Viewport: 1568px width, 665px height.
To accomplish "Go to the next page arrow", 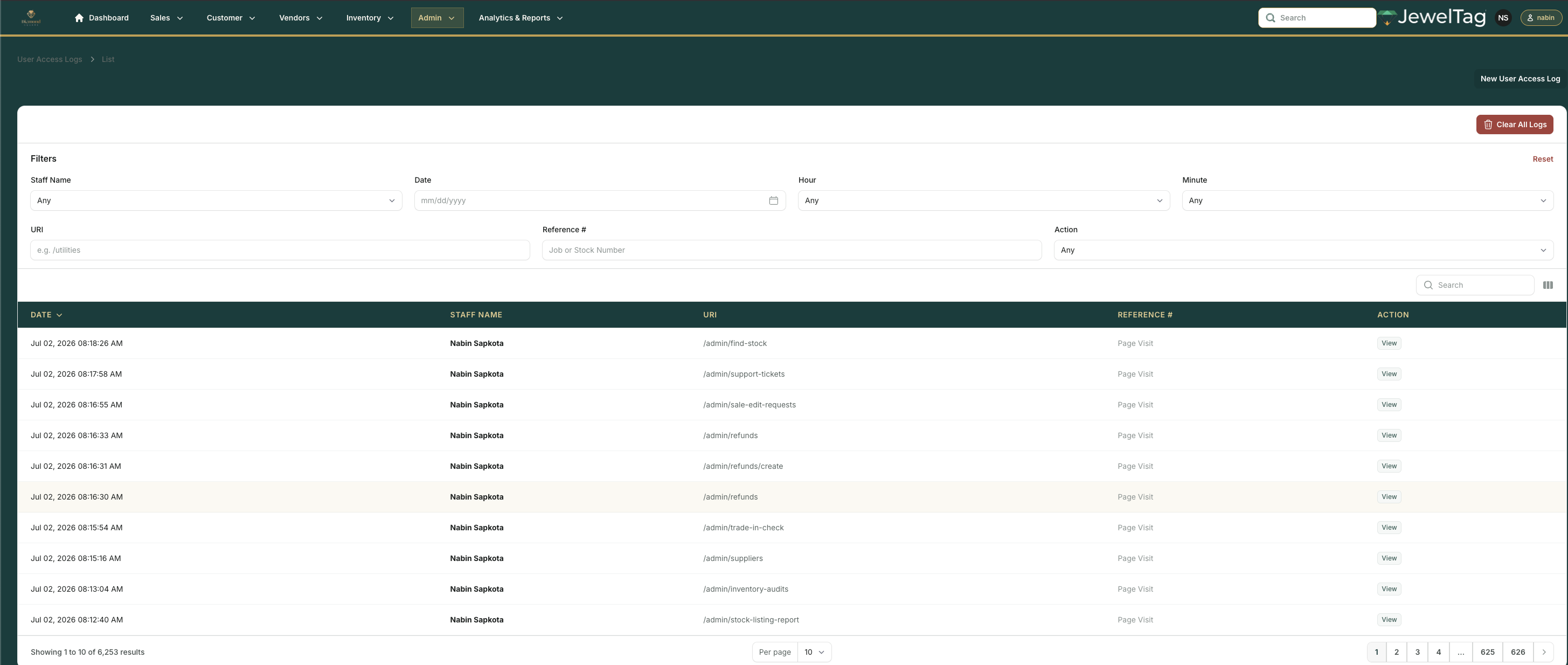I will (1544, 652).
